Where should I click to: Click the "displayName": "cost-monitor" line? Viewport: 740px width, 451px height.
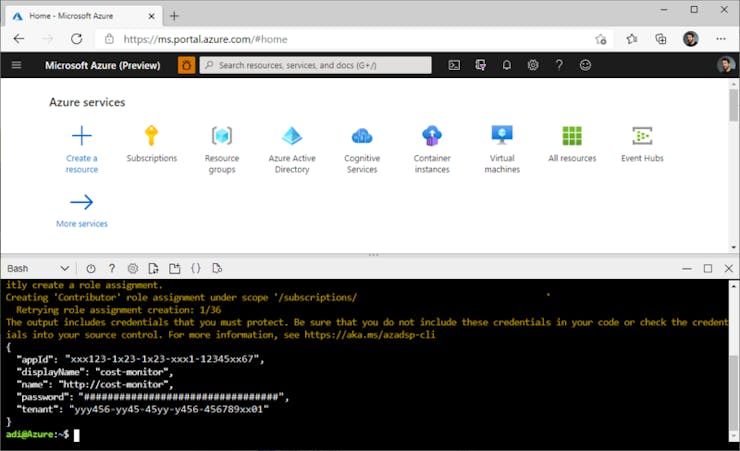95,372
